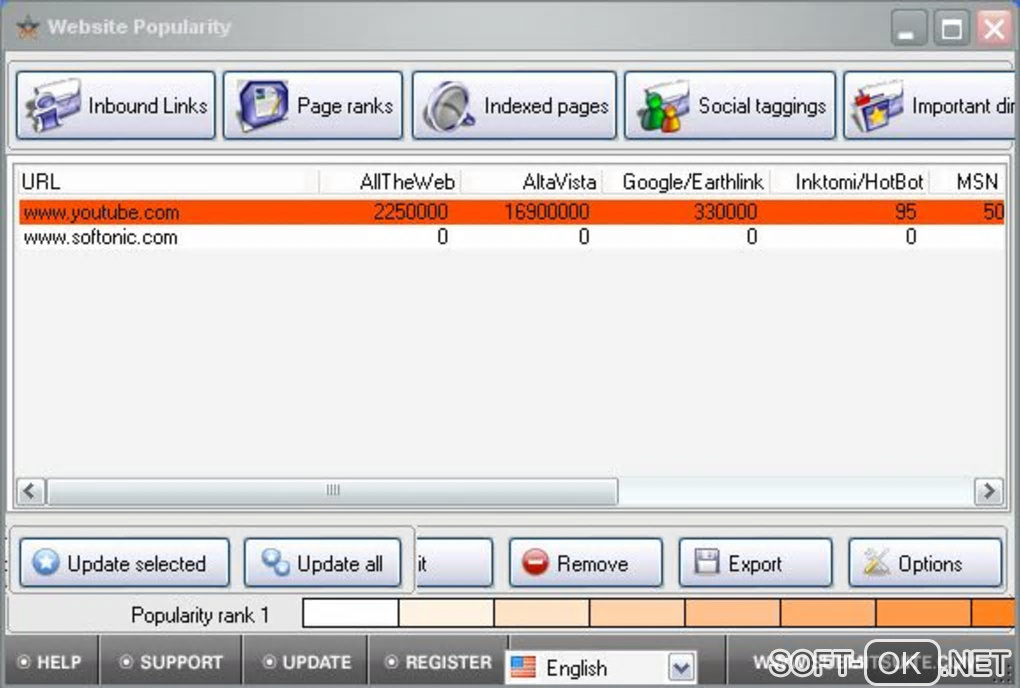Click the right arrow of horizontal scrollbar
This screenshot has height=688, width=1020.
(x=989, y=491)
